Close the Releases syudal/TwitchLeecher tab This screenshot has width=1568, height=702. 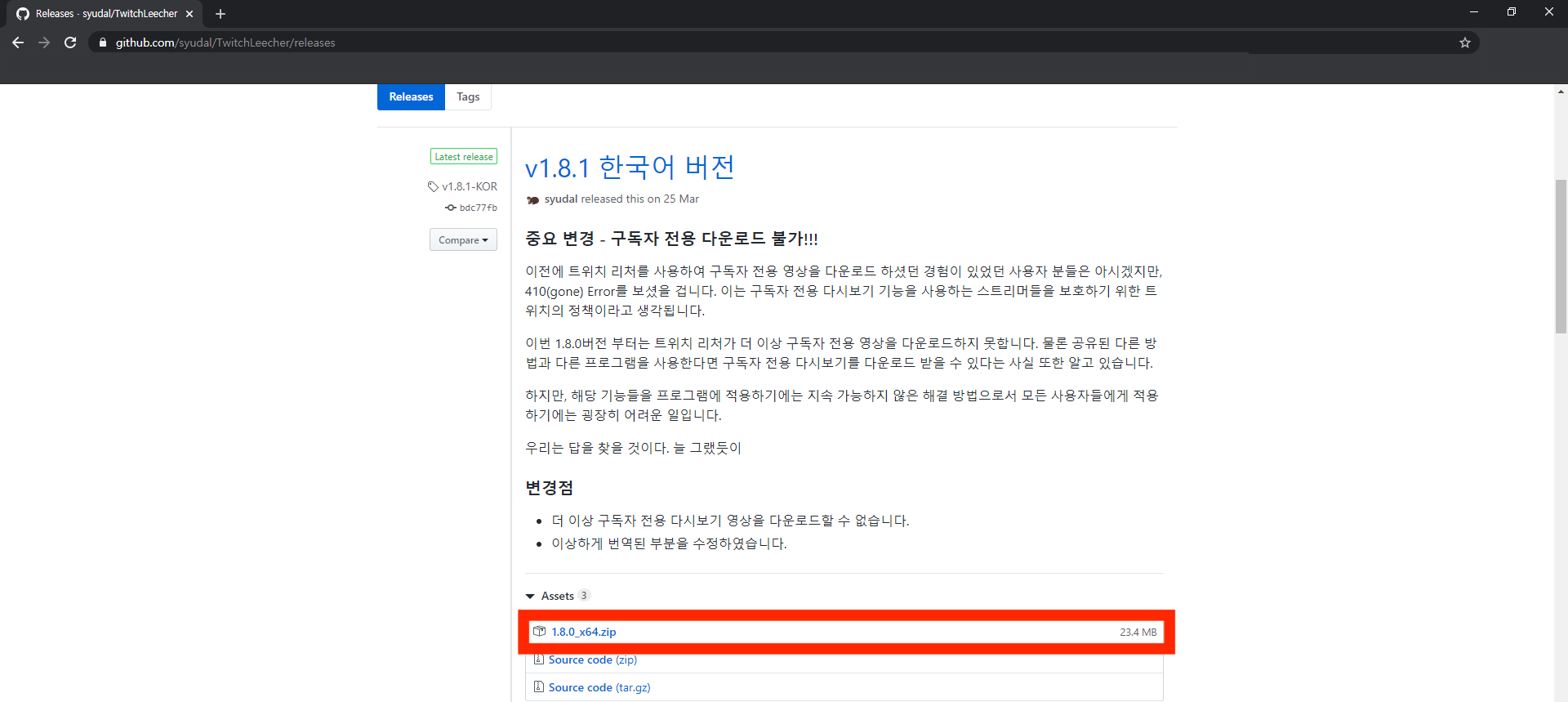click(x=189, y=14)
